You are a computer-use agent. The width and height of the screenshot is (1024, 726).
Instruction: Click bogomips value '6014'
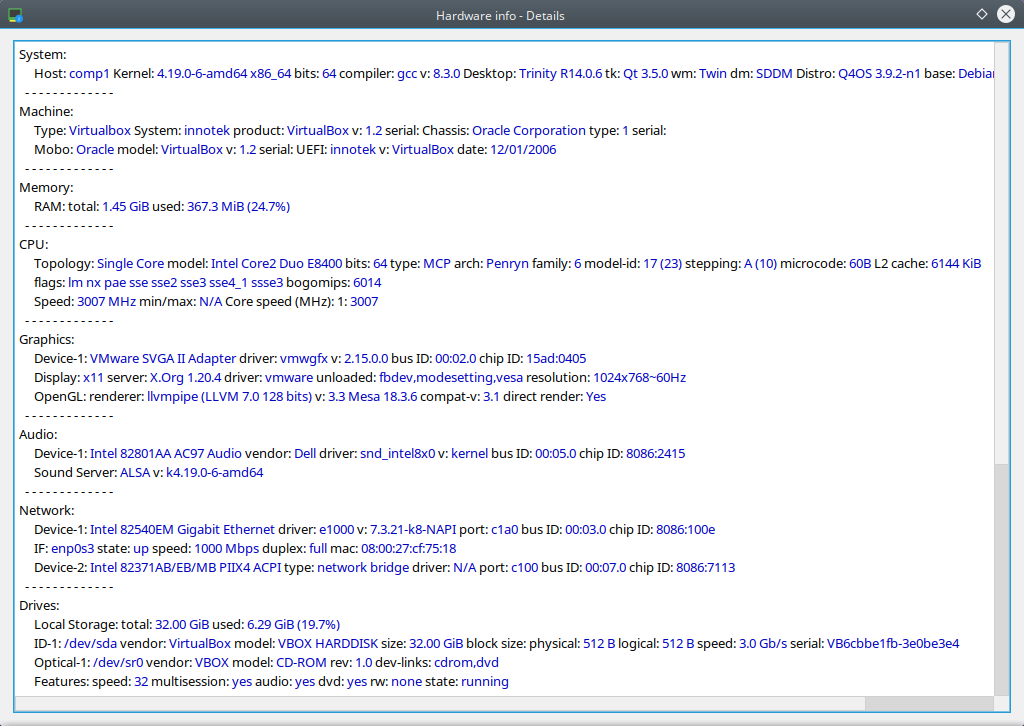367,283
